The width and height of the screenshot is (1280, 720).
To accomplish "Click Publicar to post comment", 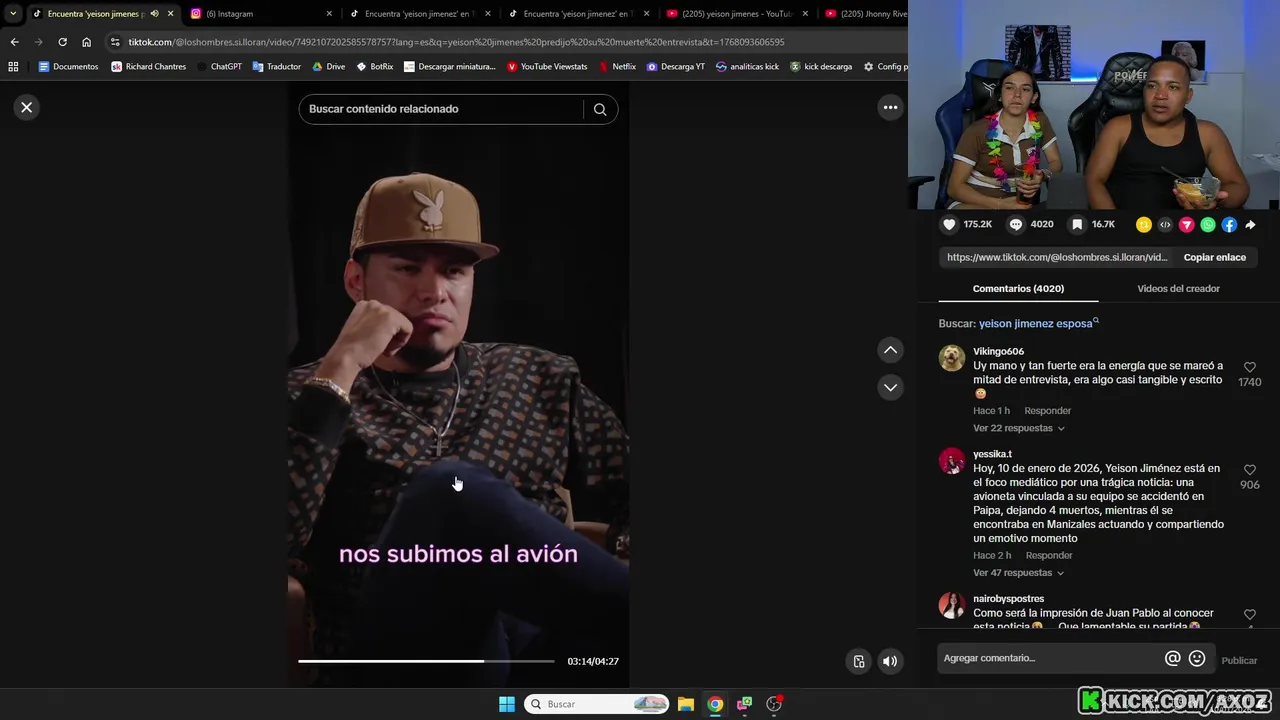I will click(1239, 660).
